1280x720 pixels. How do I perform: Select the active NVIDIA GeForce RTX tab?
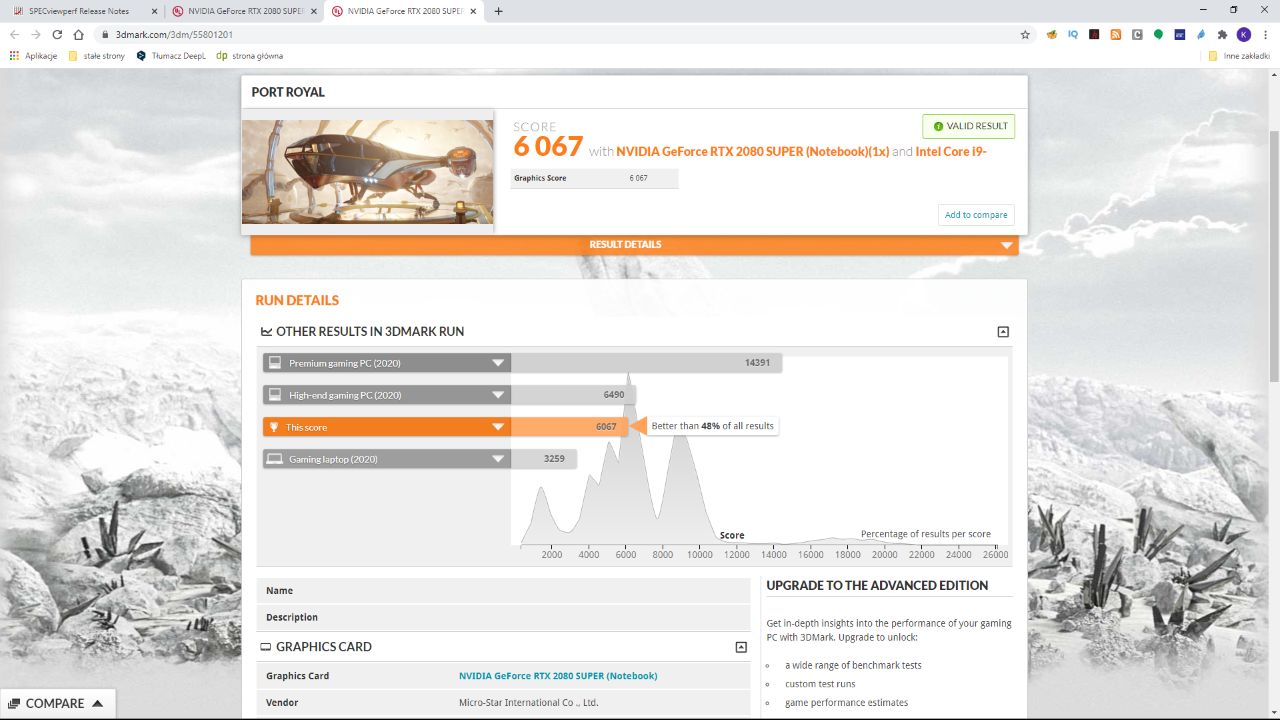[404, 11]
